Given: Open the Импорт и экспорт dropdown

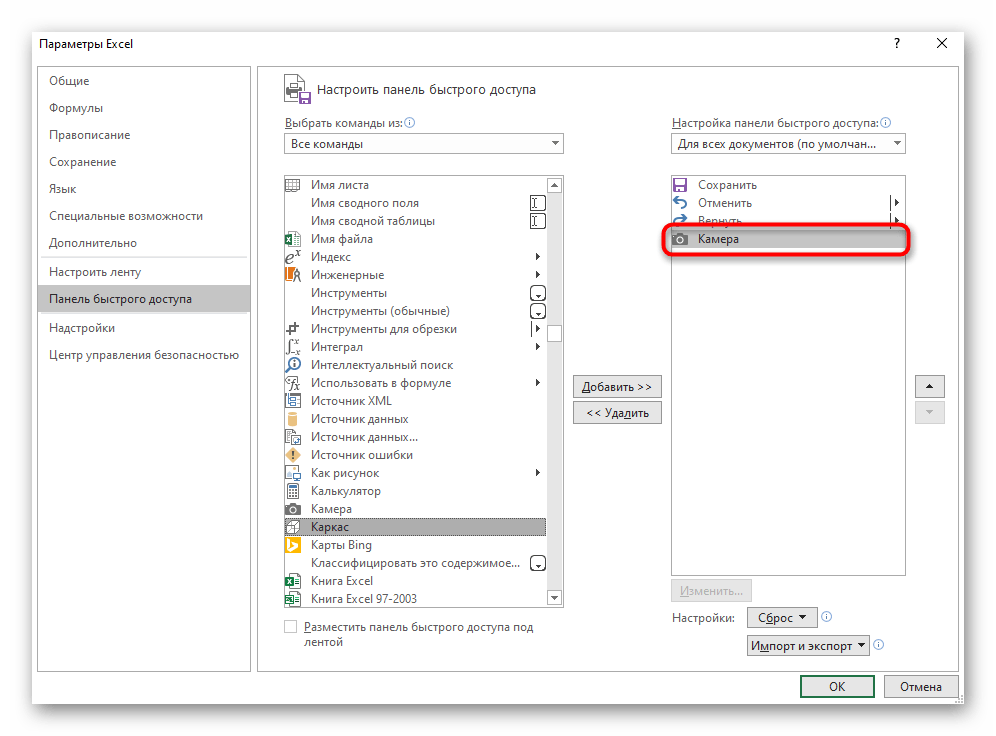Looking at the screenshot, I should tap(808, 645).
